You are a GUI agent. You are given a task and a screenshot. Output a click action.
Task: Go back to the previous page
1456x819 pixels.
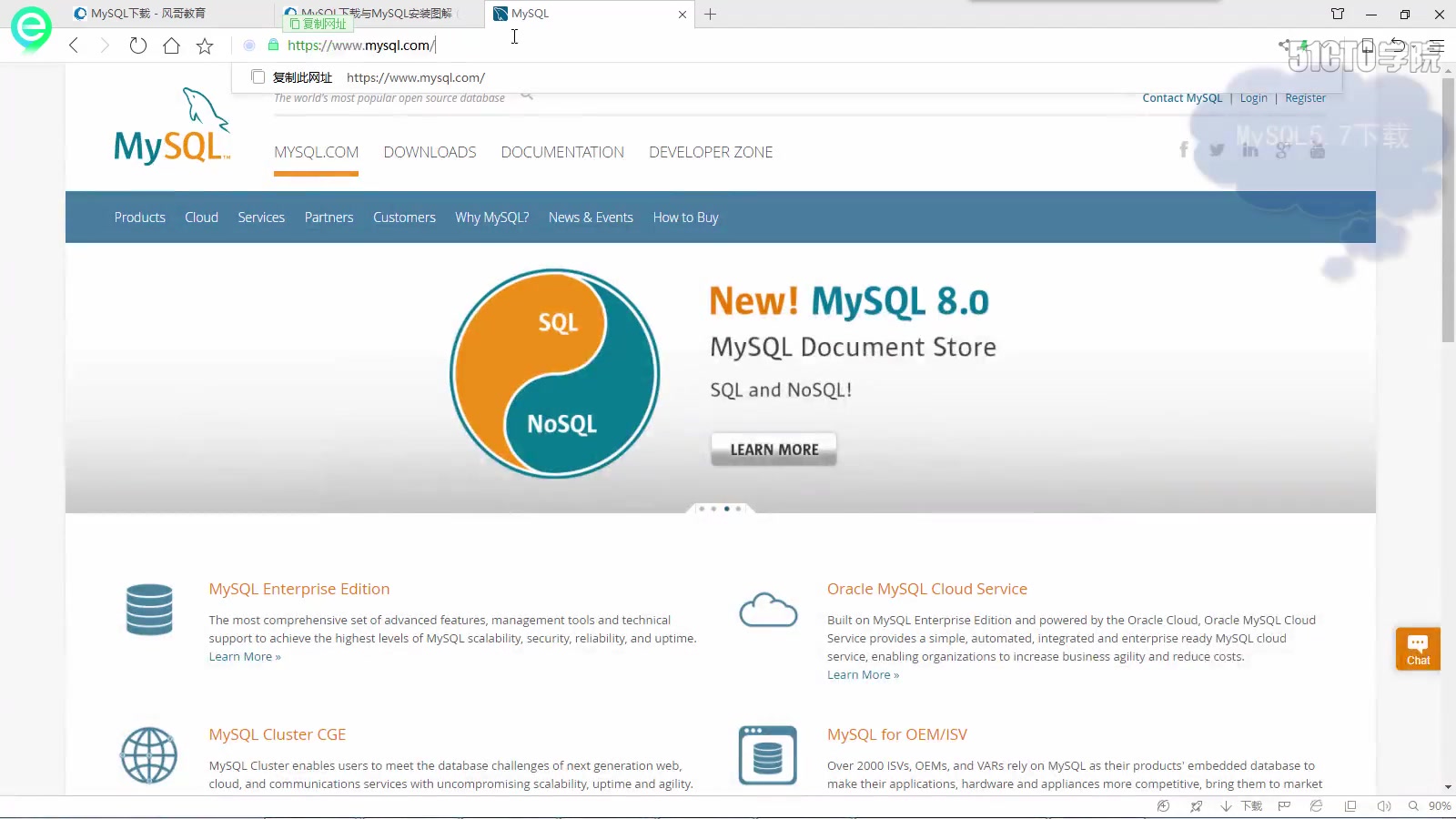point(74,45)
